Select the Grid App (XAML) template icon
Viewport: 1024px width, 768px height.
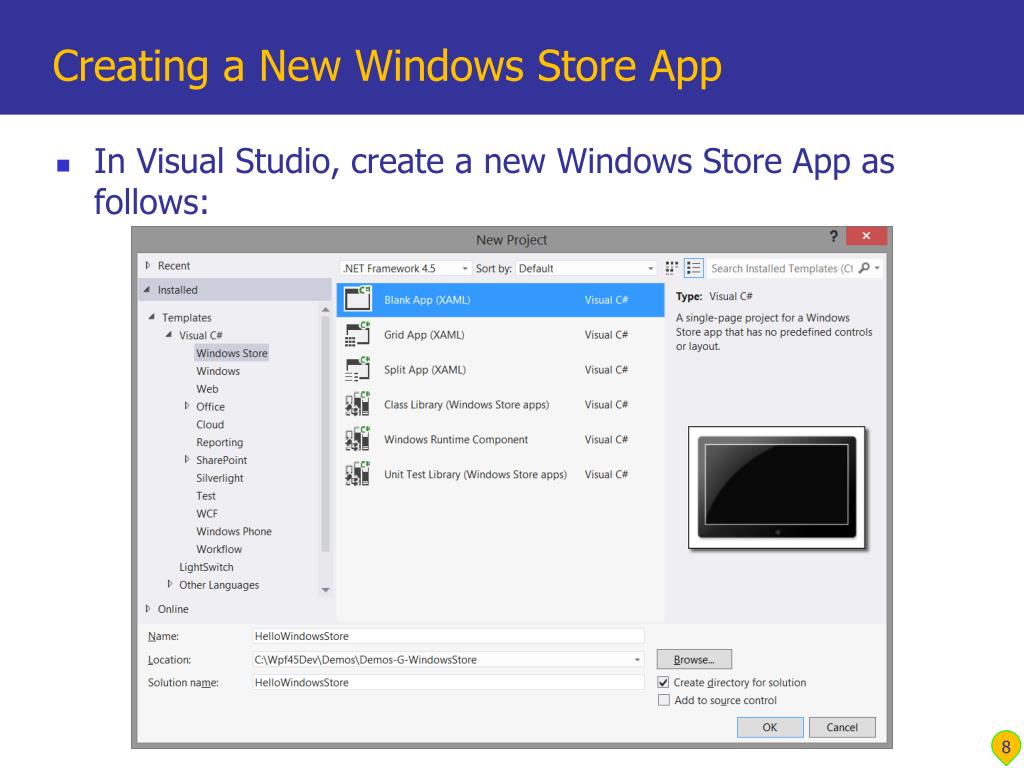tap(358, 334)
